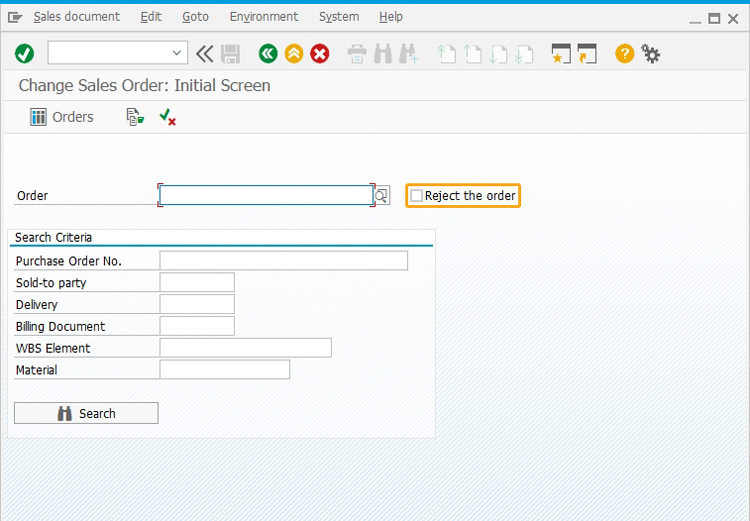Click the Material input field
Viewport: 750px width, 521px height.
(x=225, y=369)
